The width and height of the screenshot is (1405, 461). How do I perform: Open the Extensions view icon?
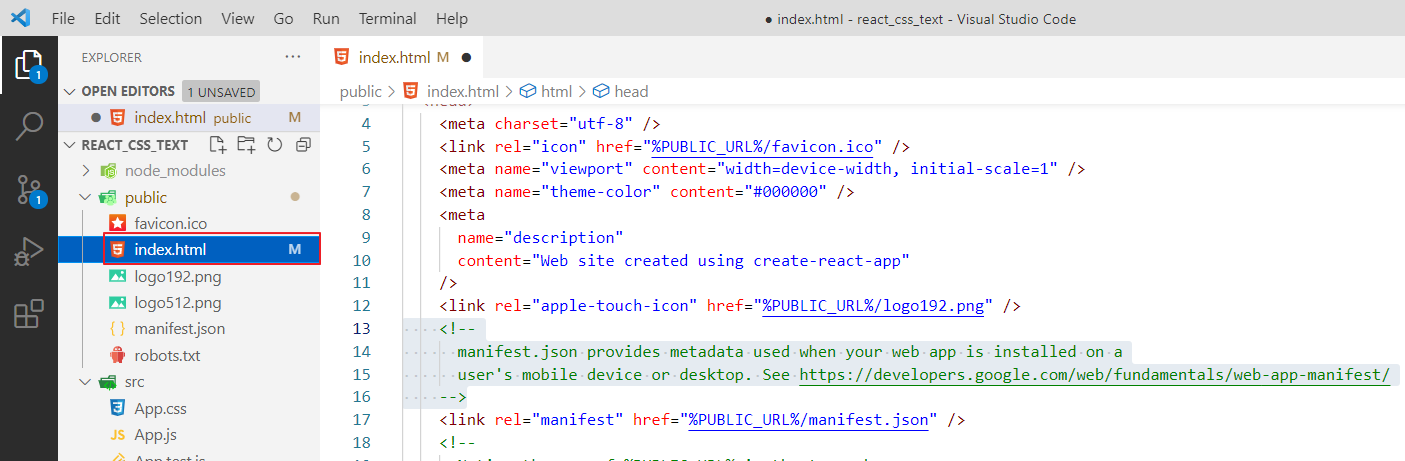[28, 314]
